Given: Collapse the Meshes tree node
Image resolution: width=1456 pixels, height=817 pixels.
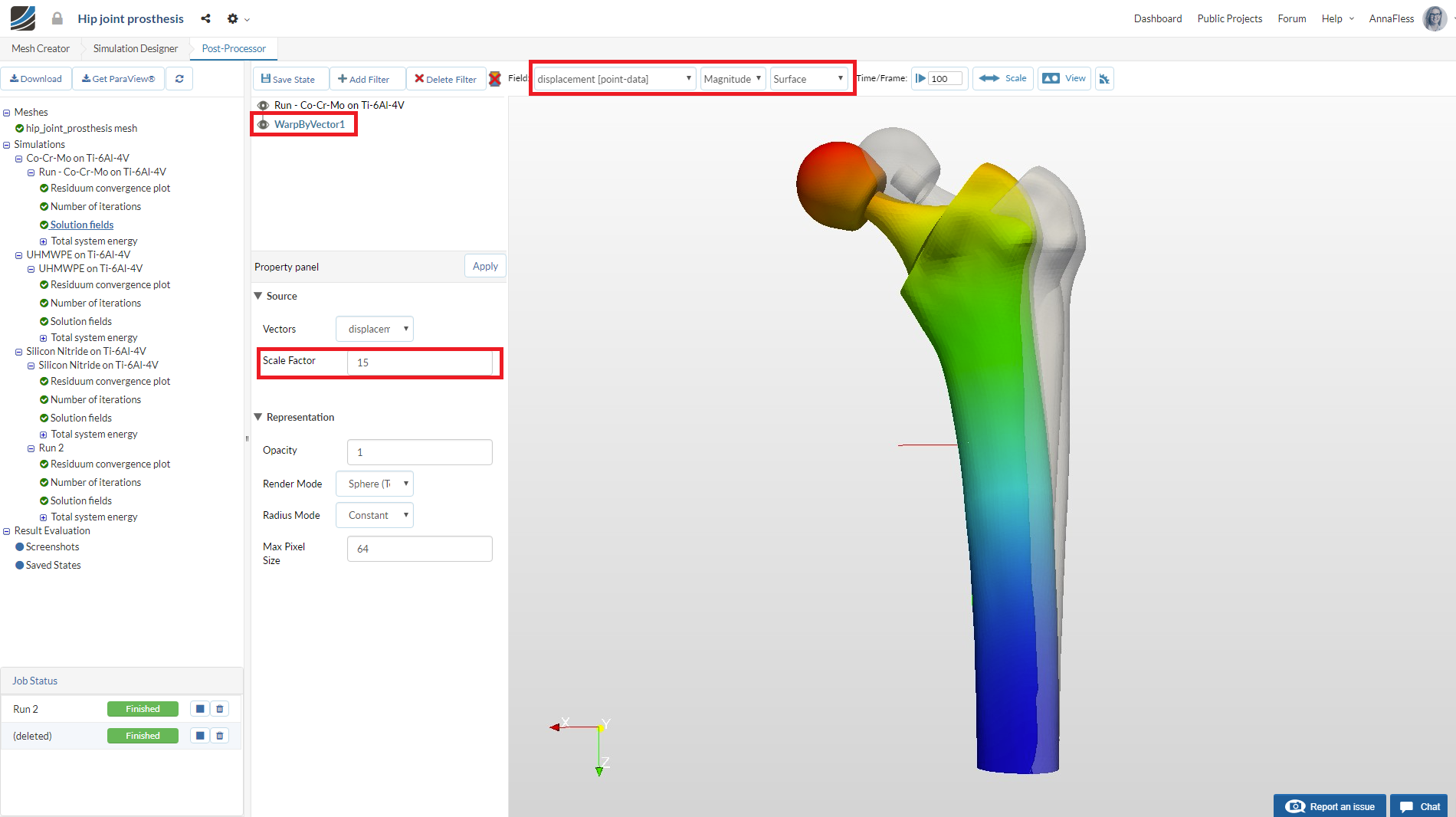Looking at the screenshot, I should (7, 113).
